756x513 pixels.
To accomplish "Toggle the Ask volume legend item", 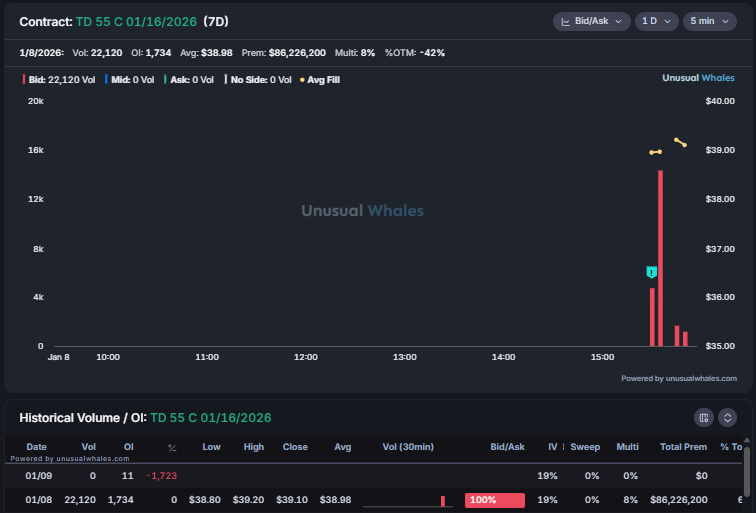I will (x=189, y=80).
